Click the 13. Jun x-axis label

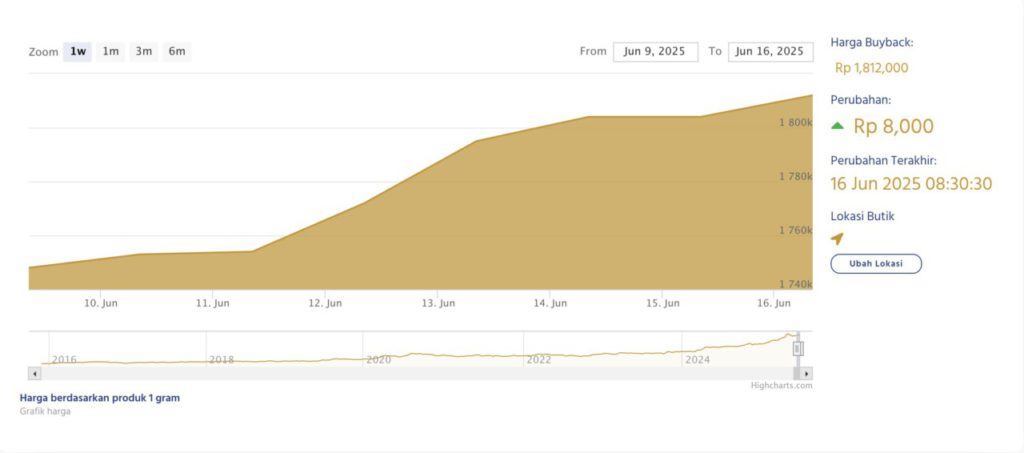click(440, 303)
